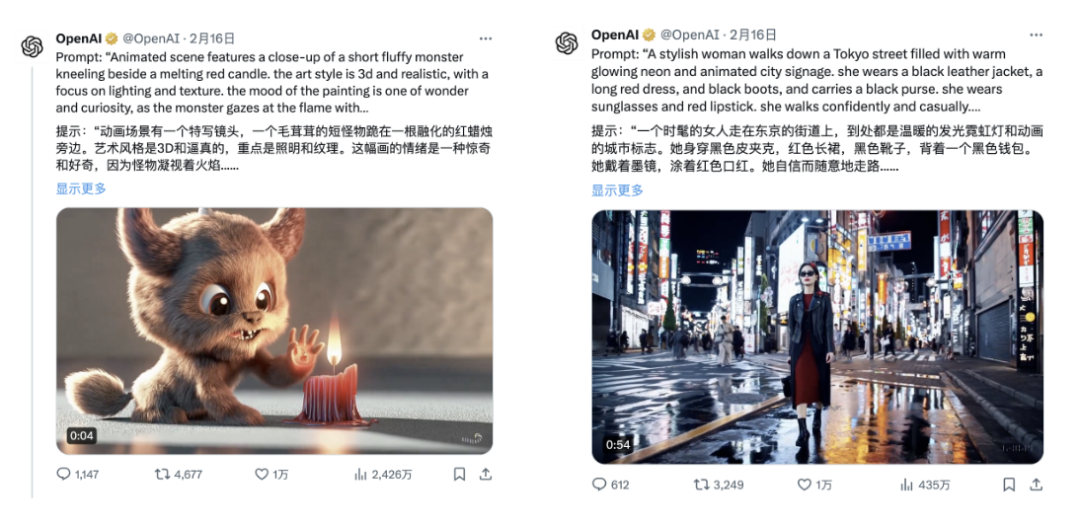This screenshot has height=523, width=1080.
Task: Open view stats on monster candle tweet
Action: 361,474
